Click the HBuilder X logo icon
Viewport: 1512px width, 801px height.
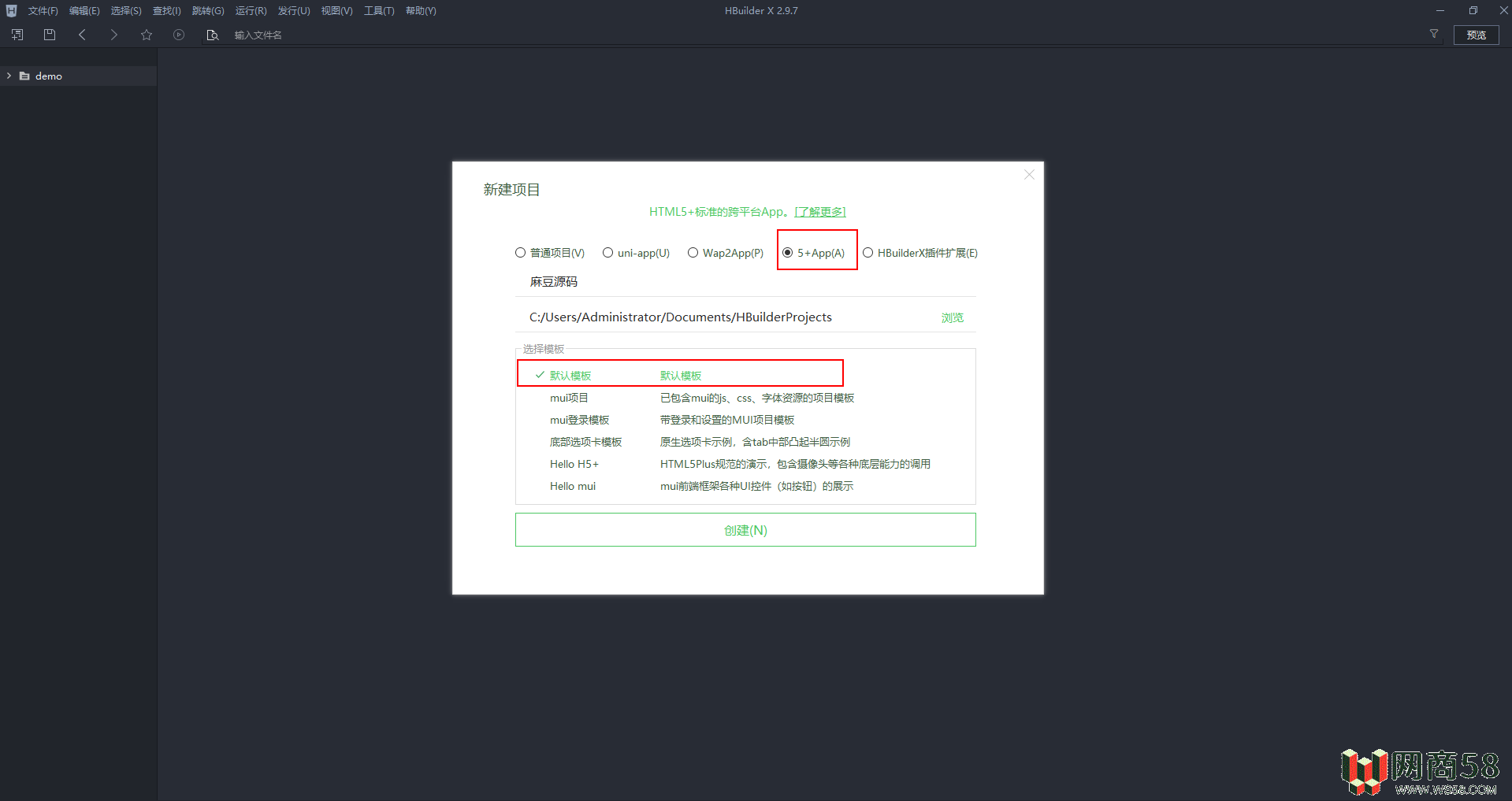(11, 10)
